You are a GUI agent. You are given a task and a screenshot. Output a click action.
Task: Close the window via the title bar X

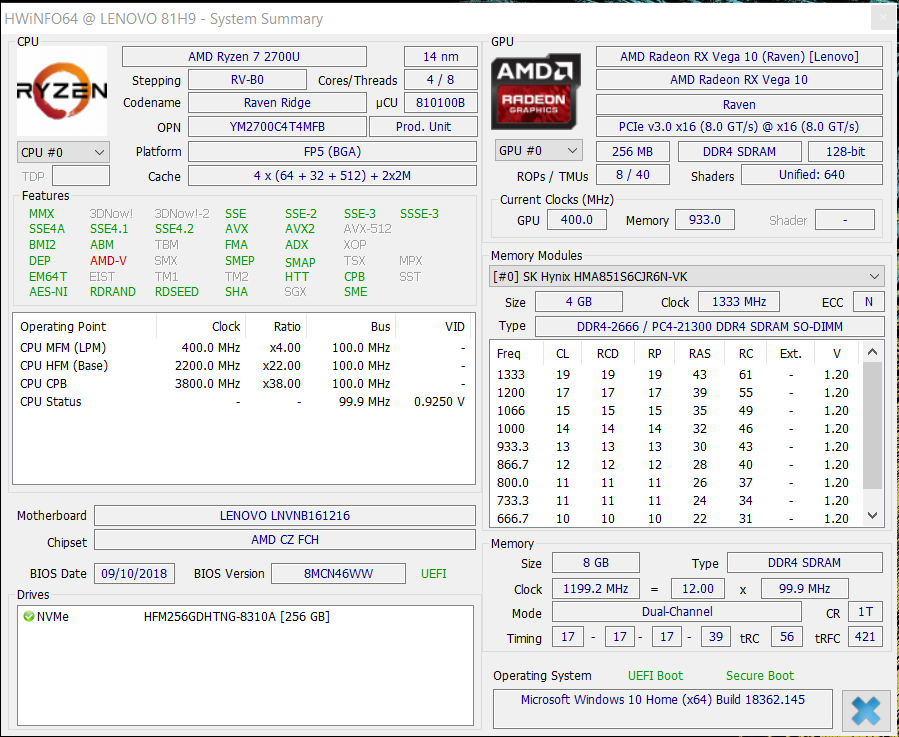(x=884, y=18)
